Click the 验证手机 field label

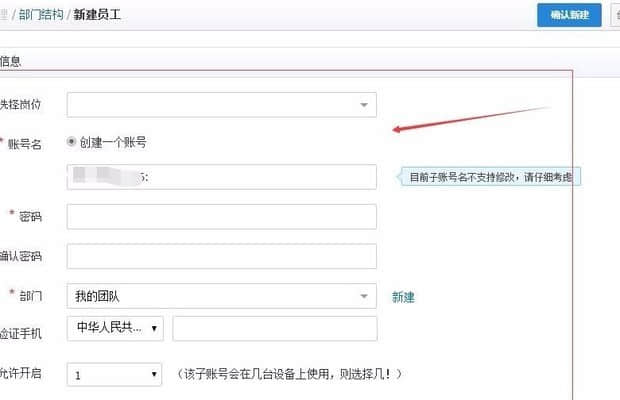coord(22,329)
